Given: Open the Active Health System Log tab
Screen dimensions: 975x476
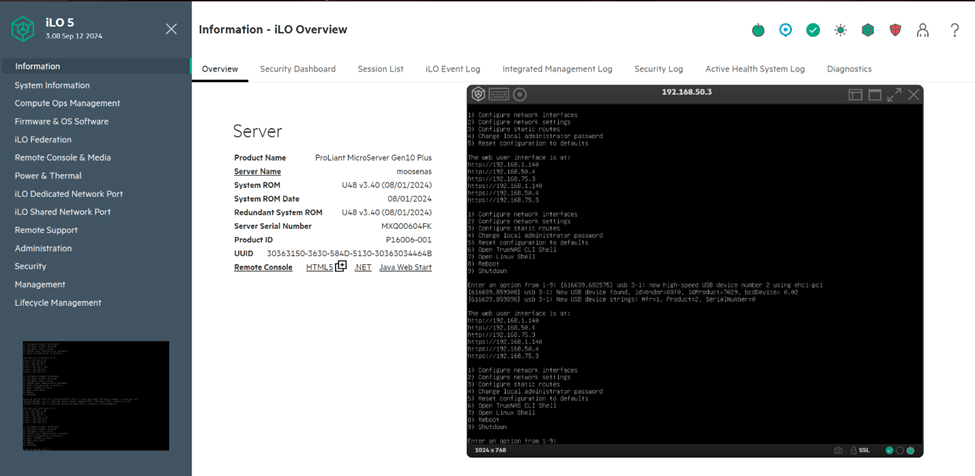Looking at the screenshot, I should point(755,69).
